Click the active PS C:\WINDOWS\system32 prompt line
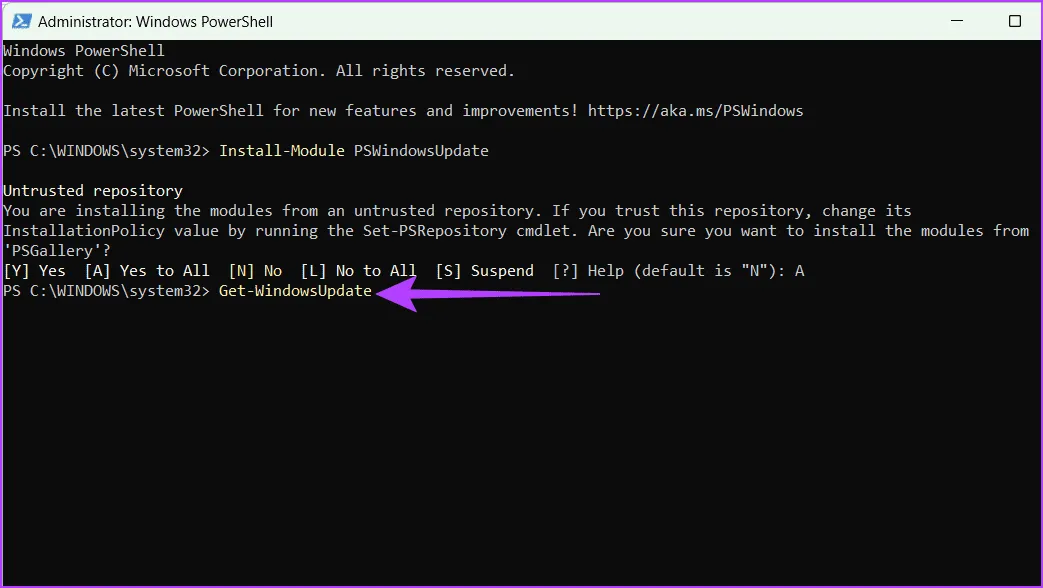The image size is (1043, 588). 105,290
